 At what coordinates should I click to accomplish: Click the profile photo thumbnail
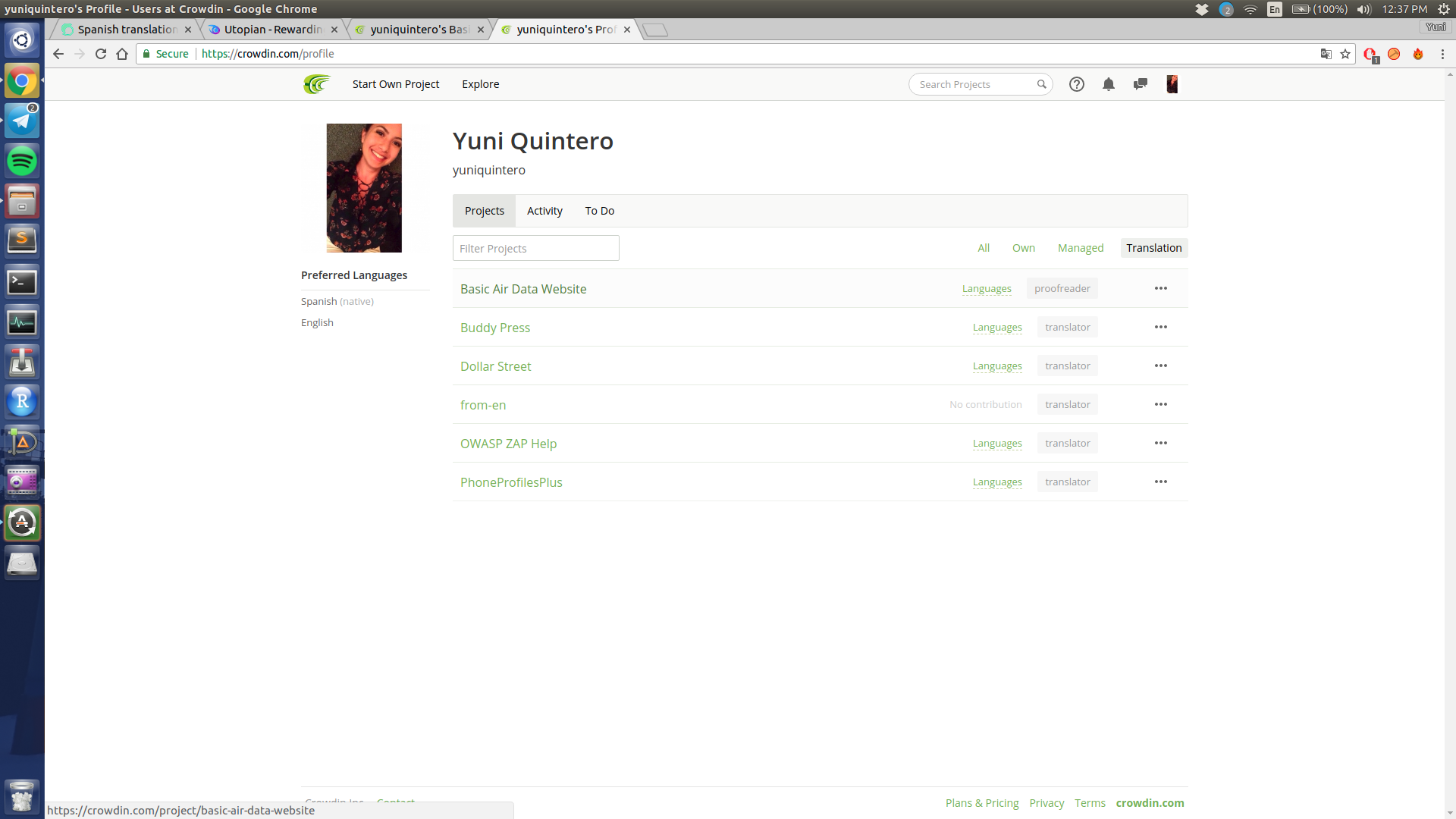point(364,188)
